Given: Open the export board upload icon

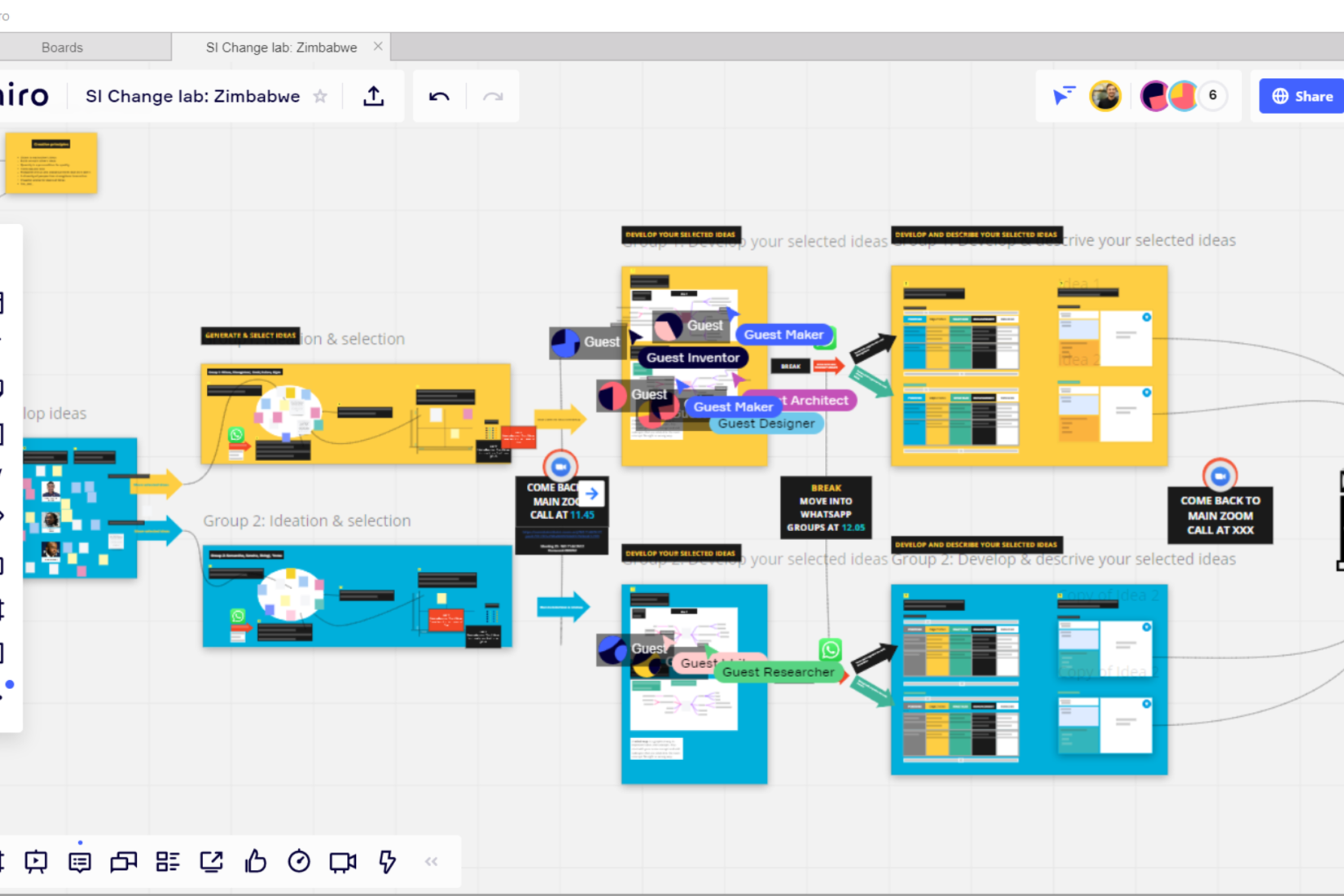Looking at the screenshot, I should click(374, 96).
